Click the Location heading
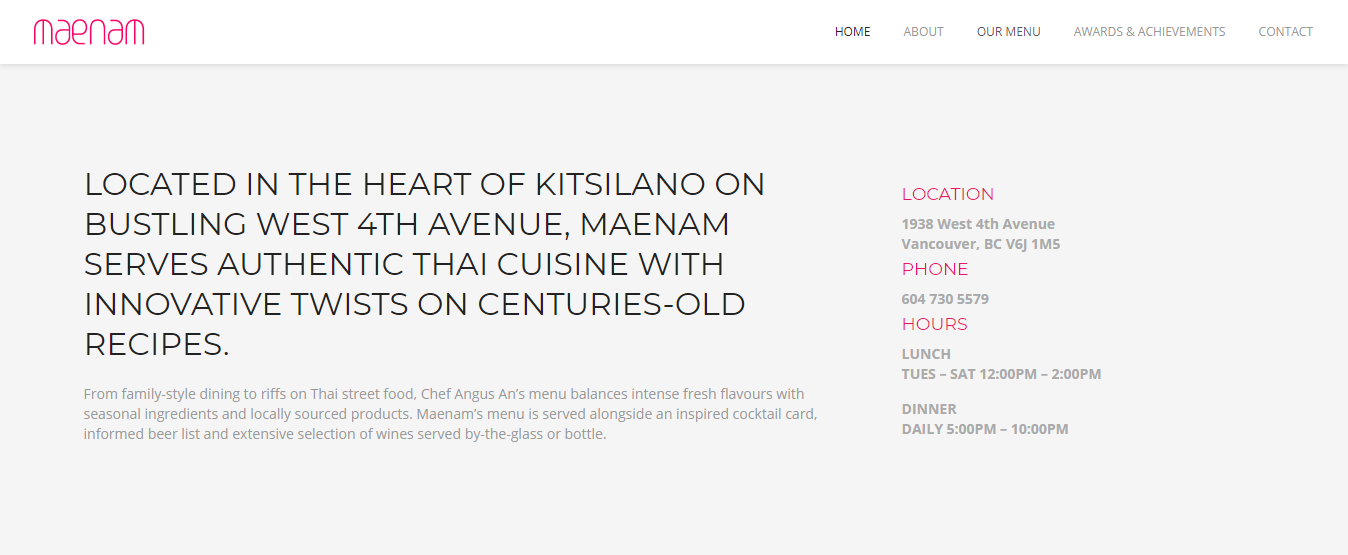This screenshot has width=1348, height=555. point(947,194)
